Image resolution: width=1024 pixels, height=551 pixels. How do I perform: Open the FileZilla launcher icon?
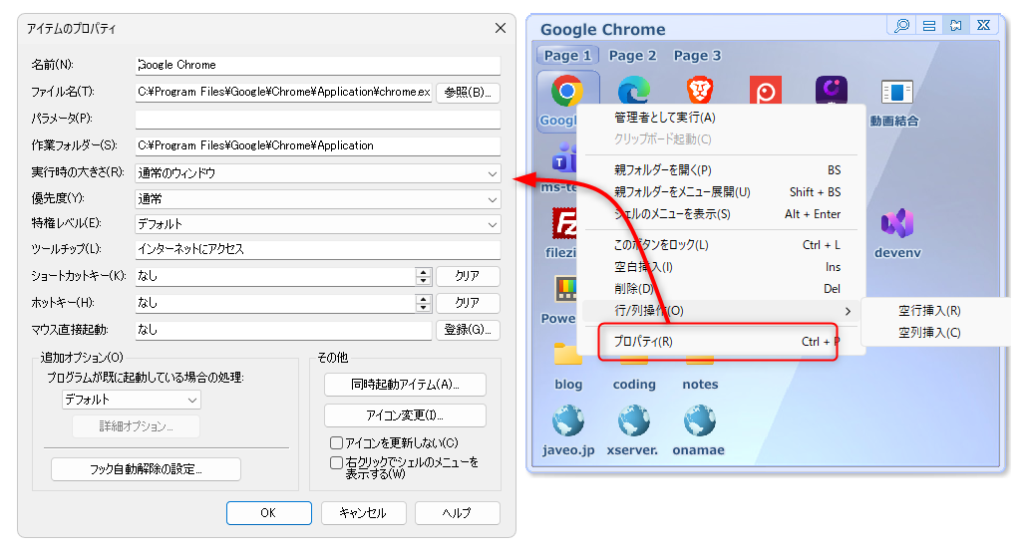tap(564, 225)
